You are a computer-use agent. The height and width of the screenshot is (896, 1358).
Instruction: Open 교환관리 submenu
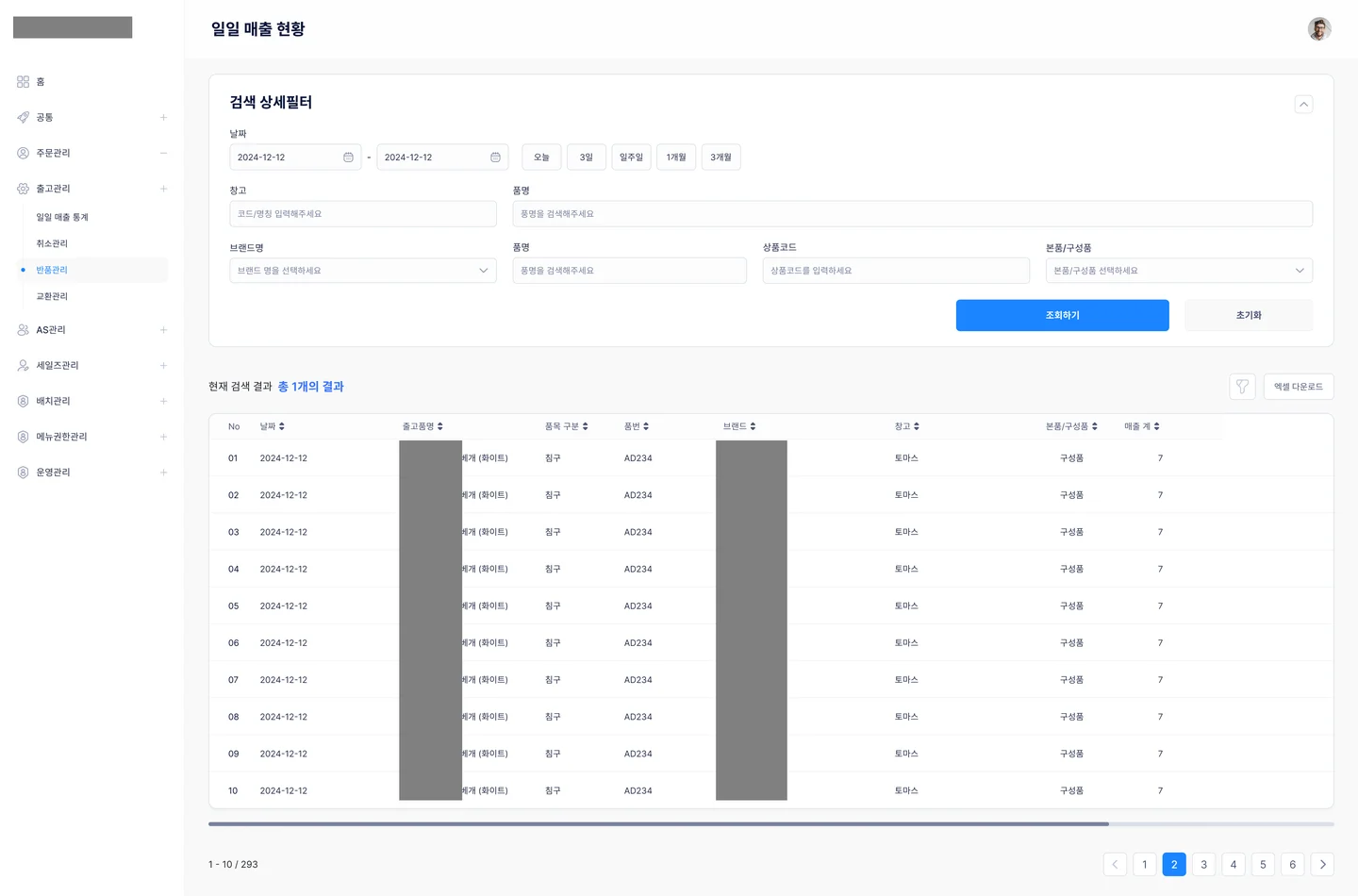pos(52,296)
